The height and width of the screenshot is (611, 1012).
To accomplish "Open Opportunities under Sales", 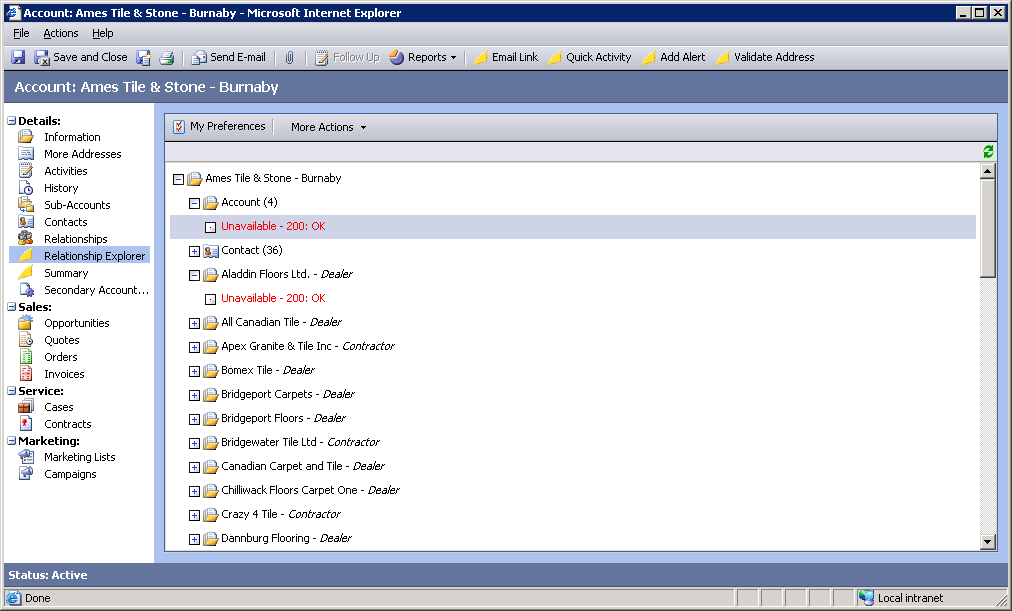I will (76, 323).
